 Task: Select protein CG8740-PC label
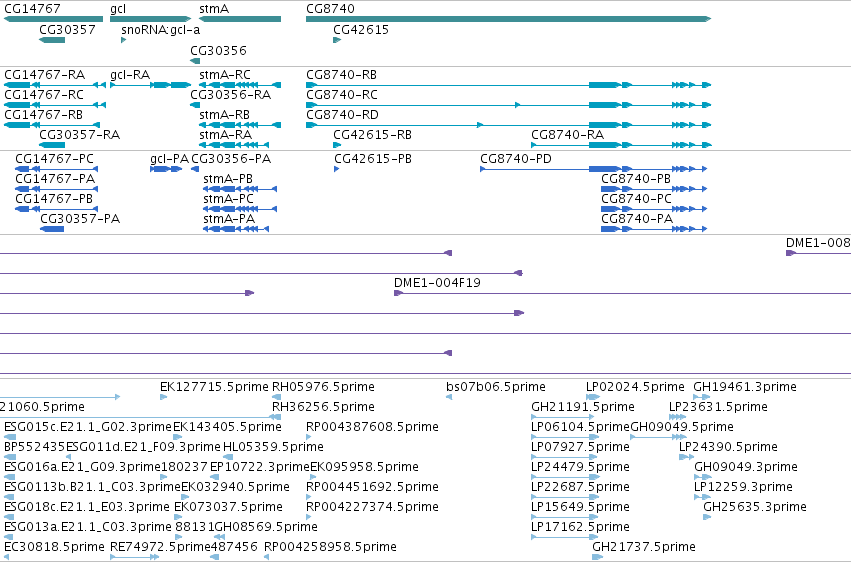pos(637,199)
